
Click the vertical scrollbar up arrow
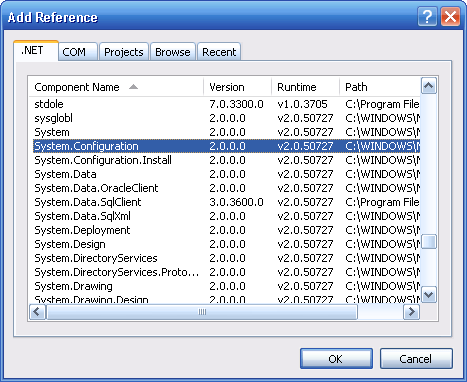coord(429,86)
